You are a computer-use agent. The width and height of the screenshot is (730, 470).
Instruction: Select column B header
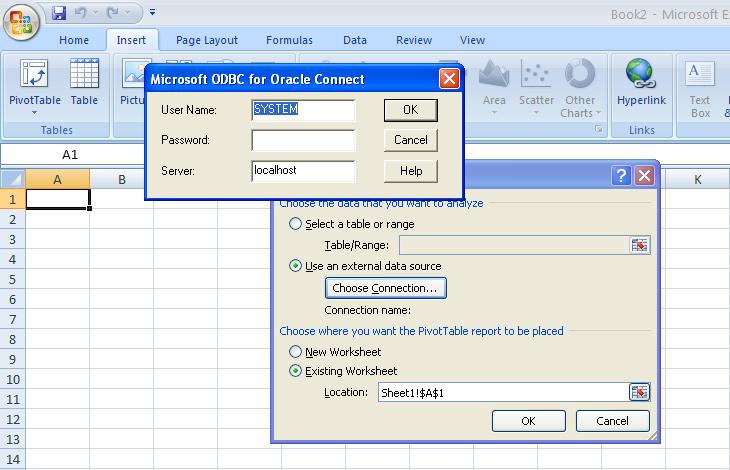(122, 179)
